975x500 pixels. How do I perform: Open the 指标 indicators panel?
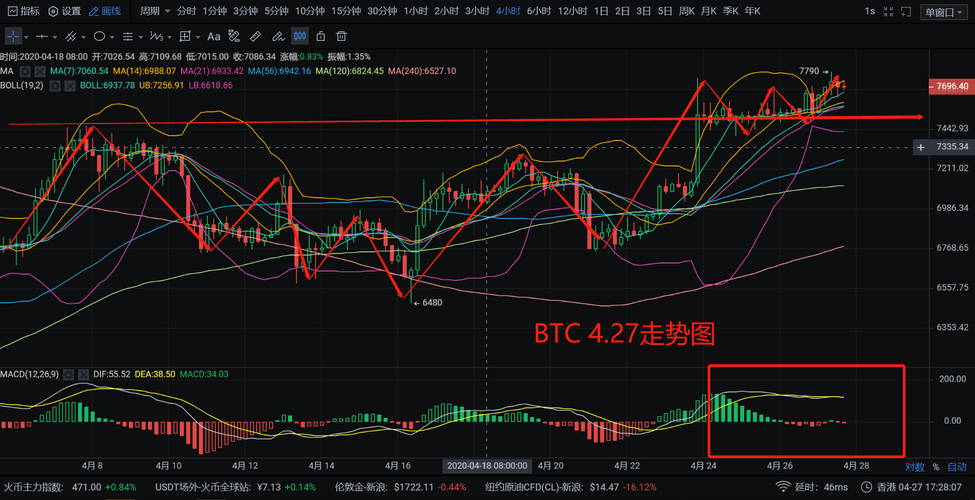coord(22,11)
